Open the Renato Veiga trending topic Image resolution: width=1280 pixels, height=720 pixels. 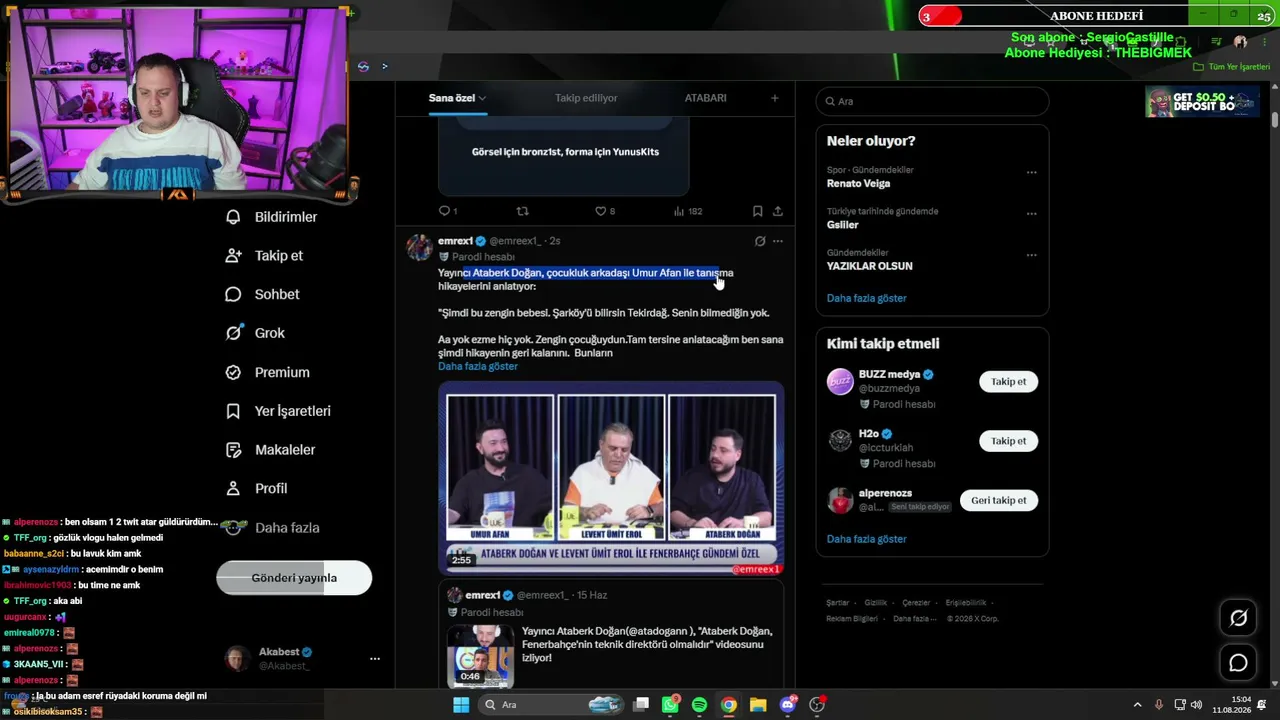858,184
